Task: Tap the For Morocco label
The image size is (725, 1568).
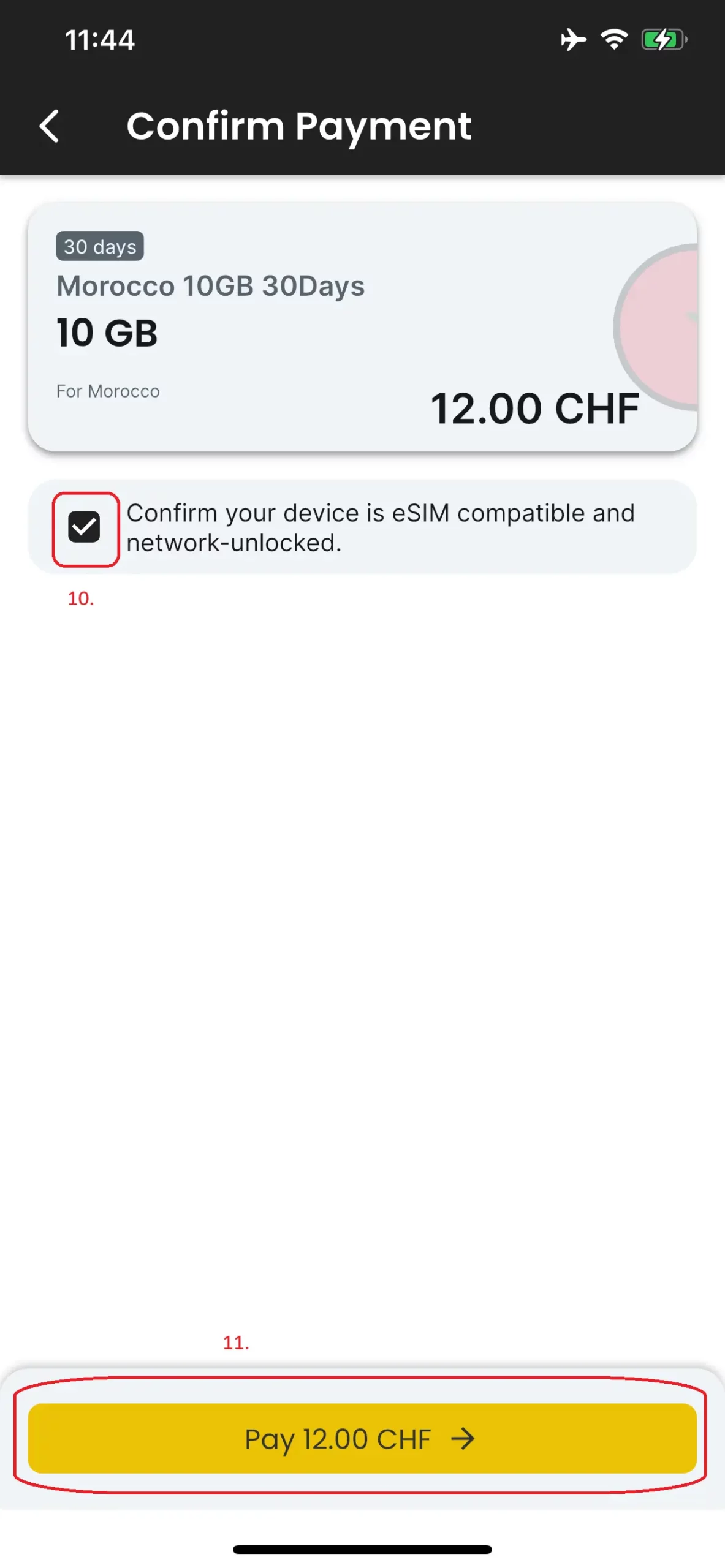Action: click(x=108, y=391)
